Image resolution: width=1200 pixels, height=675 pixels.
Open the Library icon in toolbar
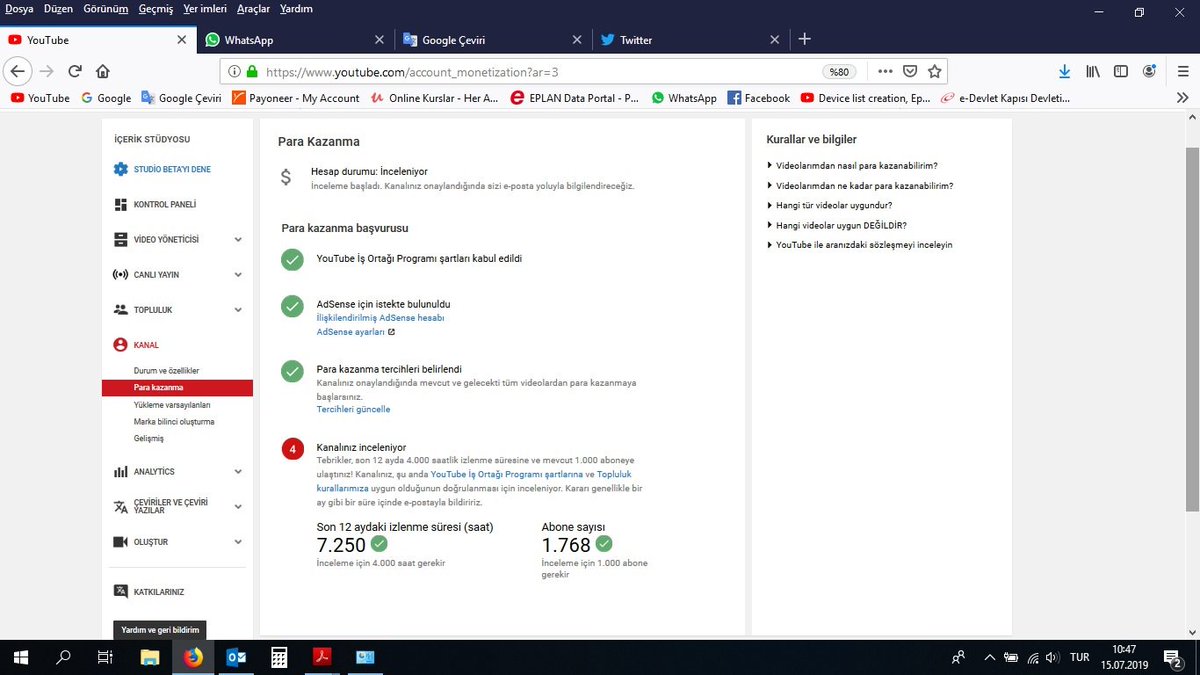point(1093,71)
